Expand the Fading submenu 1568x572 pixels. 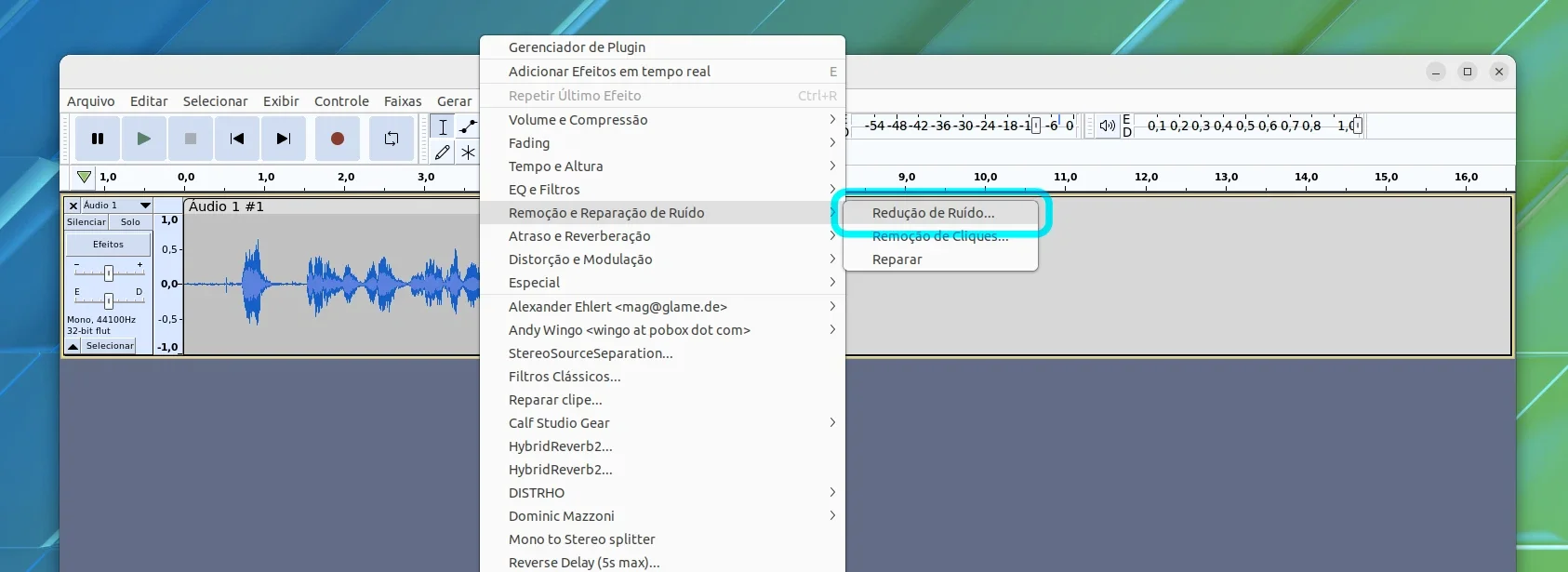[x=662, y=143]
